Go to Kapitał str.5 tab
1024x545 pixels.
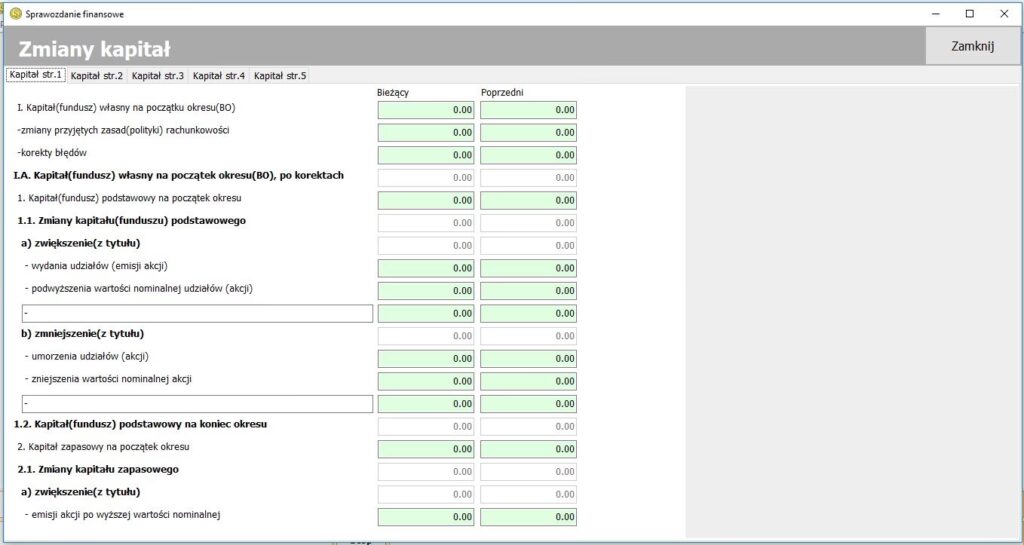click(x=280, y=75)
